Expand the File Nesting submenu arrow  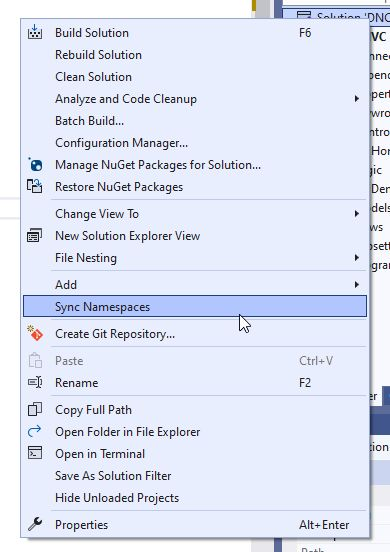(357, 258)
